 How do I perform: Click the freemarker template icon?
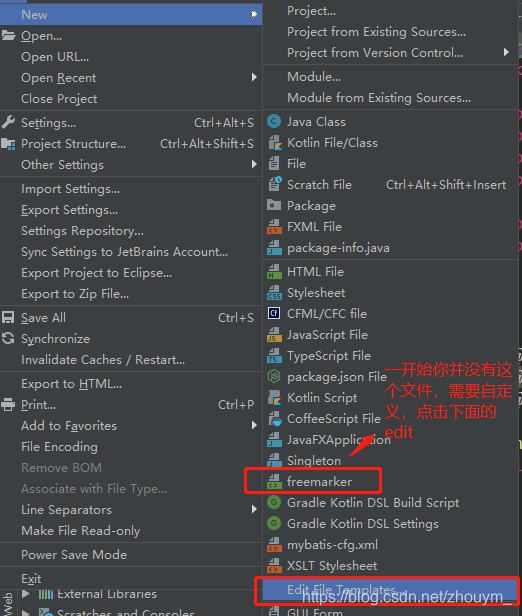274,482
